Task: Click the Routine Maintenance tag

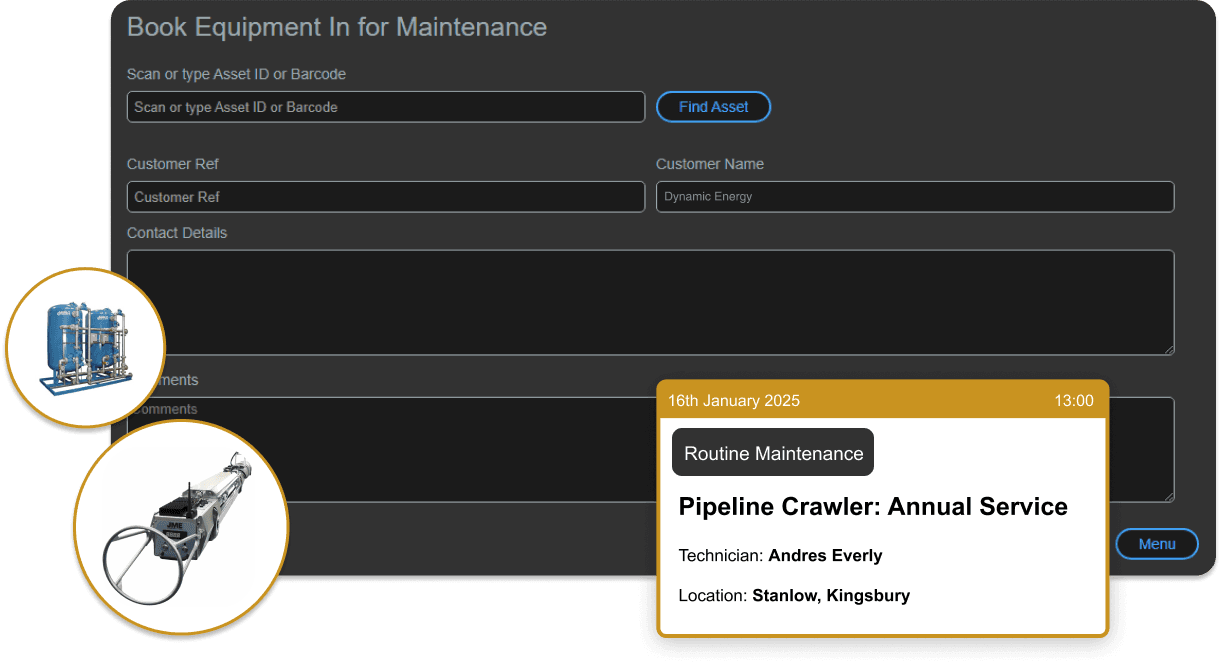Action: point(773,453)
